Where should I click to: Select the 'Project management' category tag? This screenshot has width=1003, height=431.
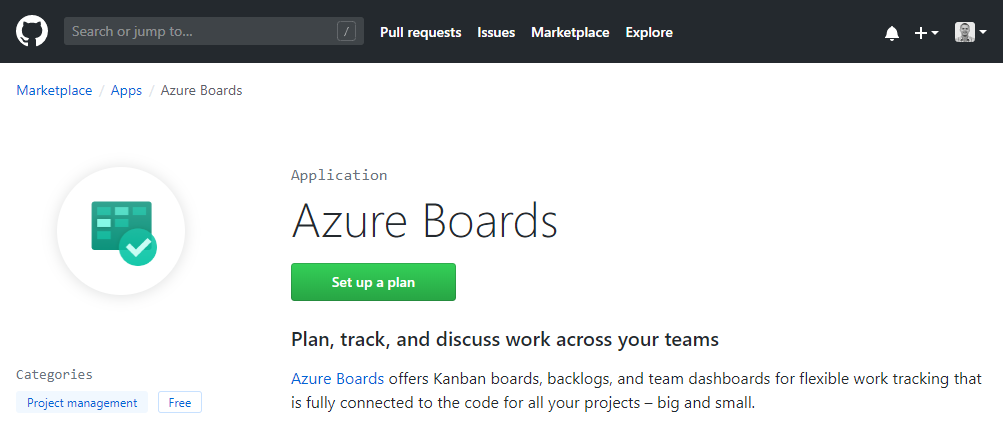tap(82, 403)
